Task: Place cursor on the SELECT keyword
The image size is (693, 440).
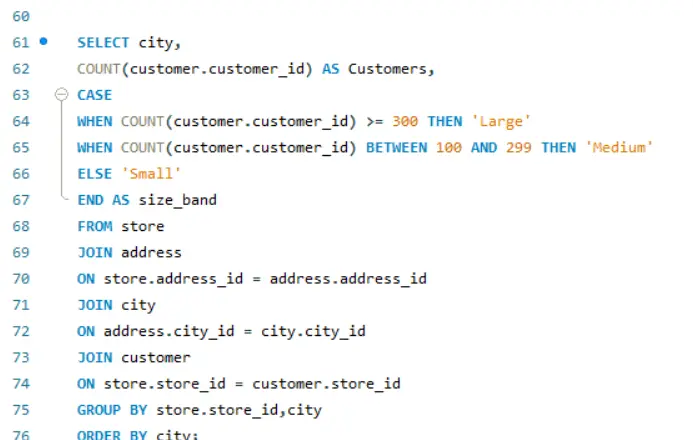Action: (103, 42)
